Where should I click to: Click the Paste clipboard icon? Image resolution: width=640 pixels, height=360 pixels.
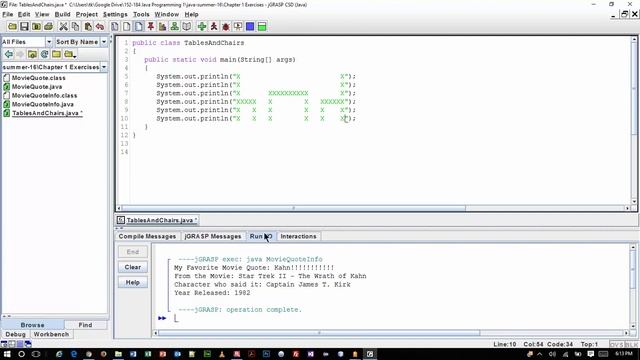(x=88, y=27)
